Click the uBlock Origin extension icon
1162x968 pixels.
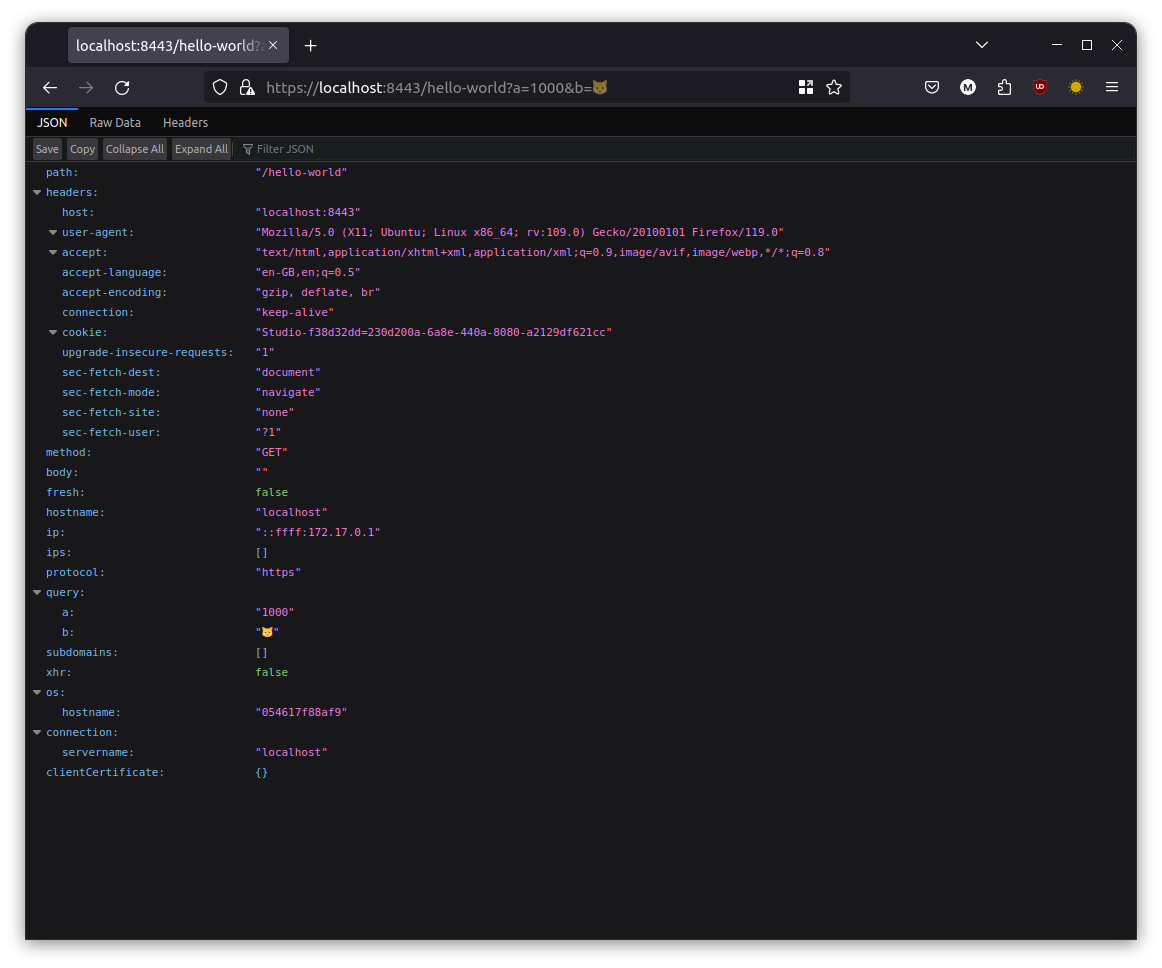click(1040, 88)
